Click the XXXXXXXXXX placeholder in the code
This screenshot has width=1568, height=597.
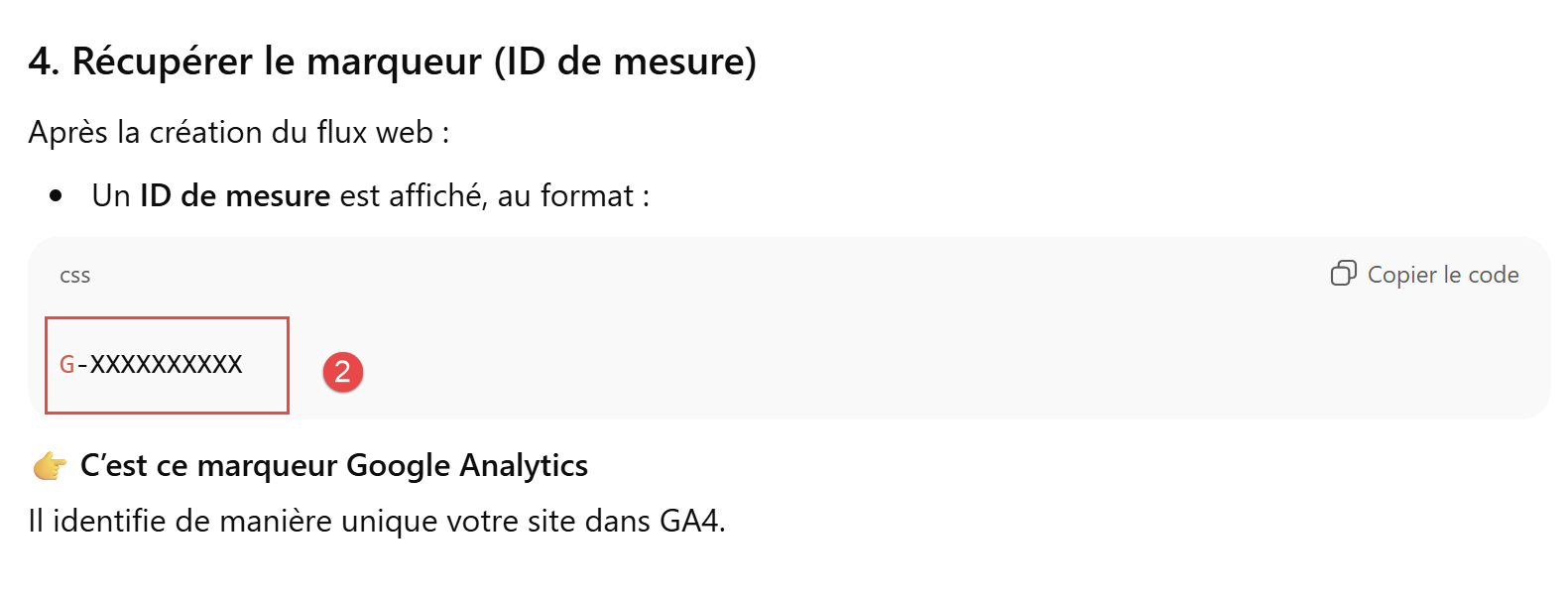click(167, 364)
